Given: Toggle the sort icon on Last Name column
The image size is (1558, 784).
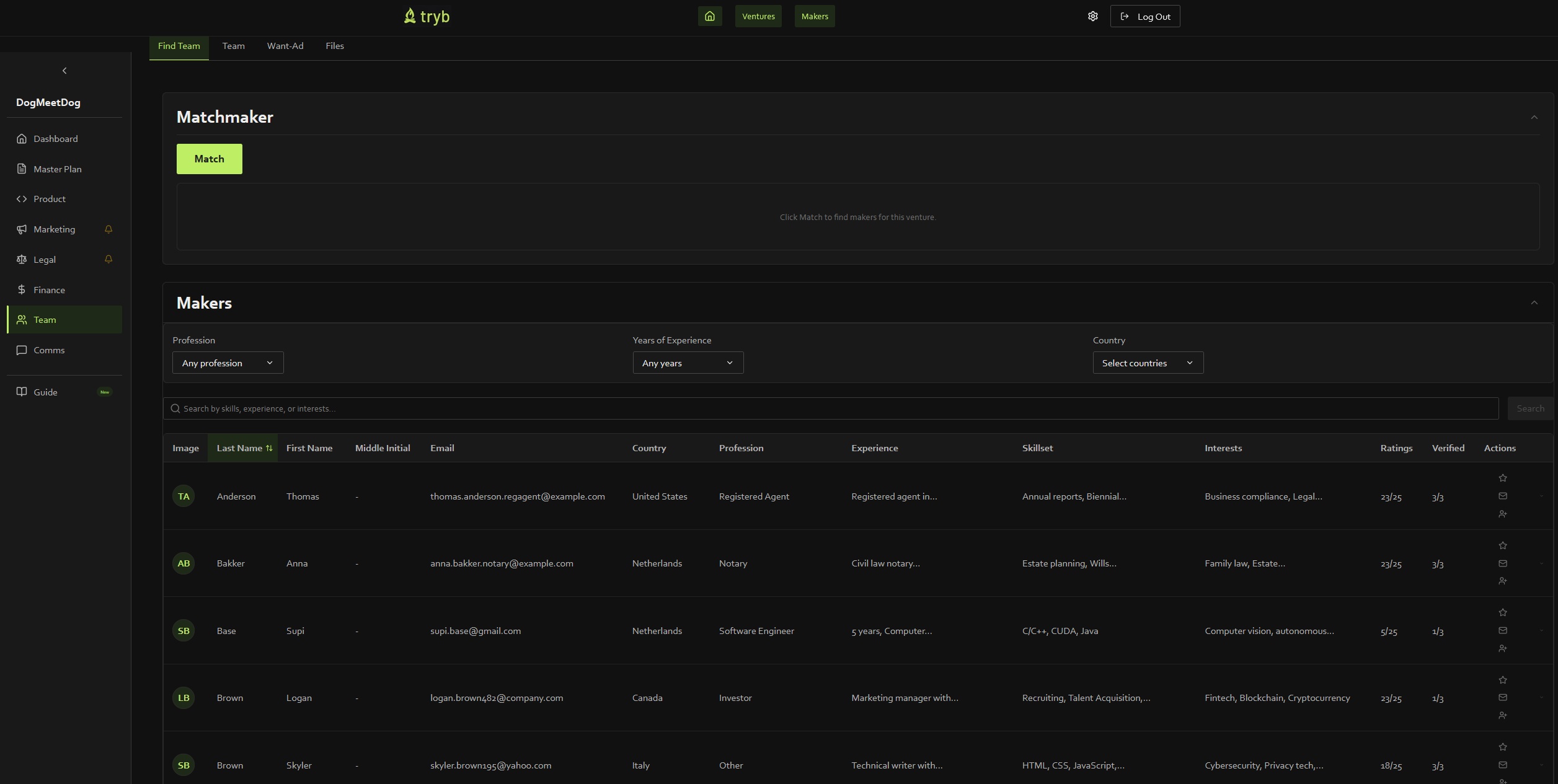Looking at the screenshot, I should tap(269, 447).
